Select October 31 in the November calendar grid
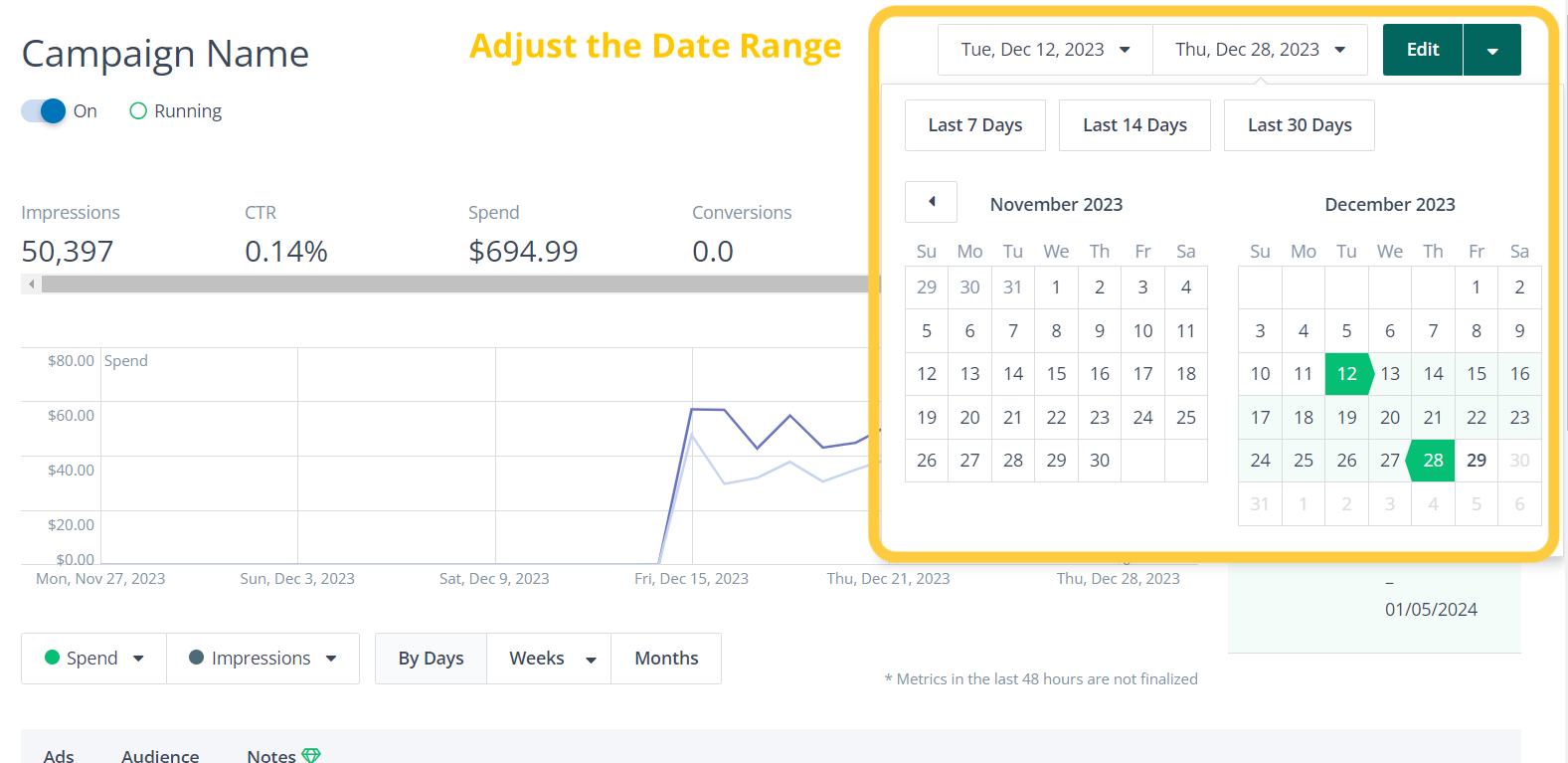This screenshot has width=1568, height=763. pos(1012,287)
